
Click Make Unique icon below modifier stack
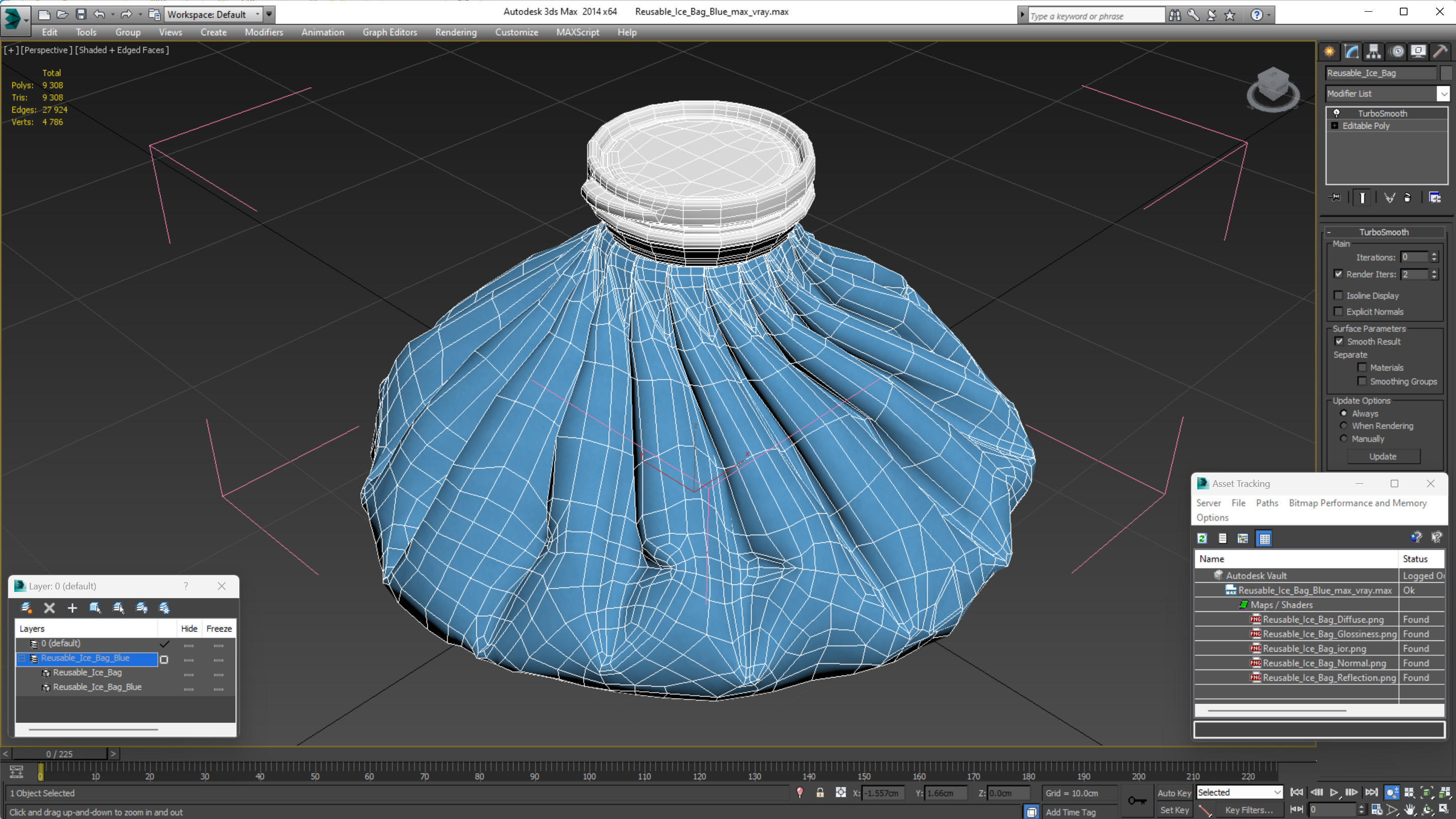pos(1389,197)
